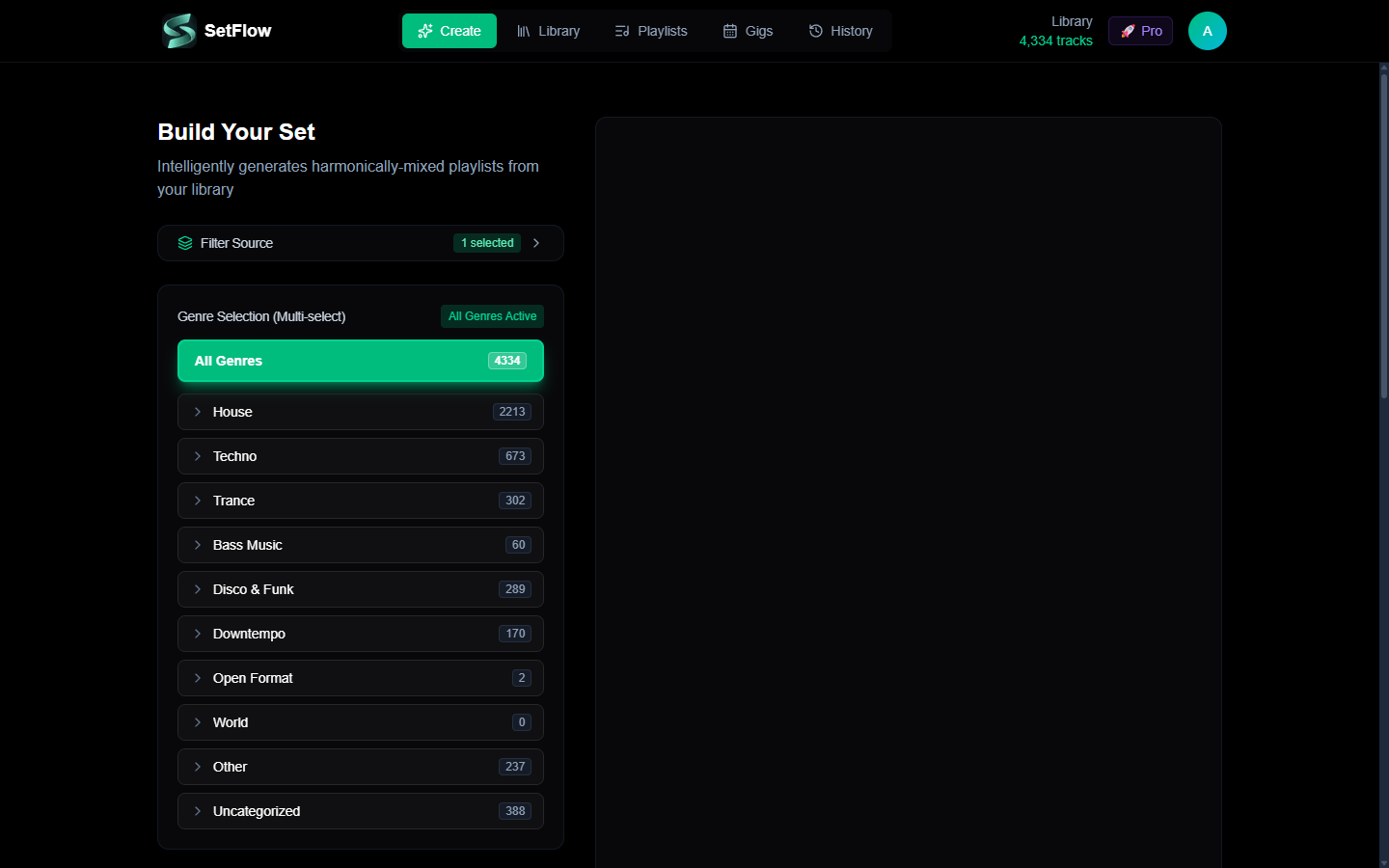This screenshot has height=868, width=1389.
Task: Click the rocket icon on Pro badge
Action: tap(1128, 31)
